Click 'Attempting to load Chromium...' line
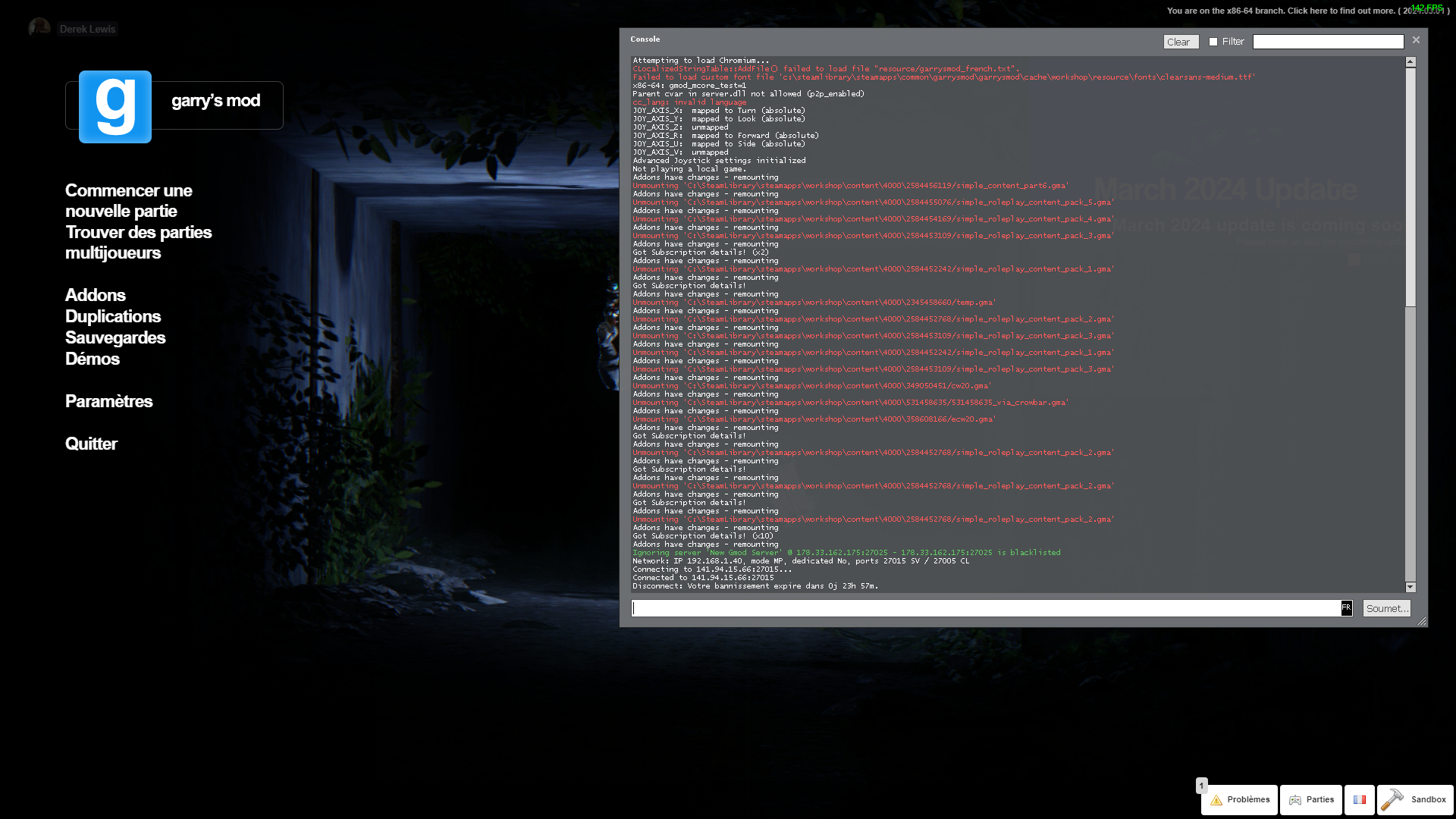This screenshot has width=1456, height=819. [x=701, y=61]
